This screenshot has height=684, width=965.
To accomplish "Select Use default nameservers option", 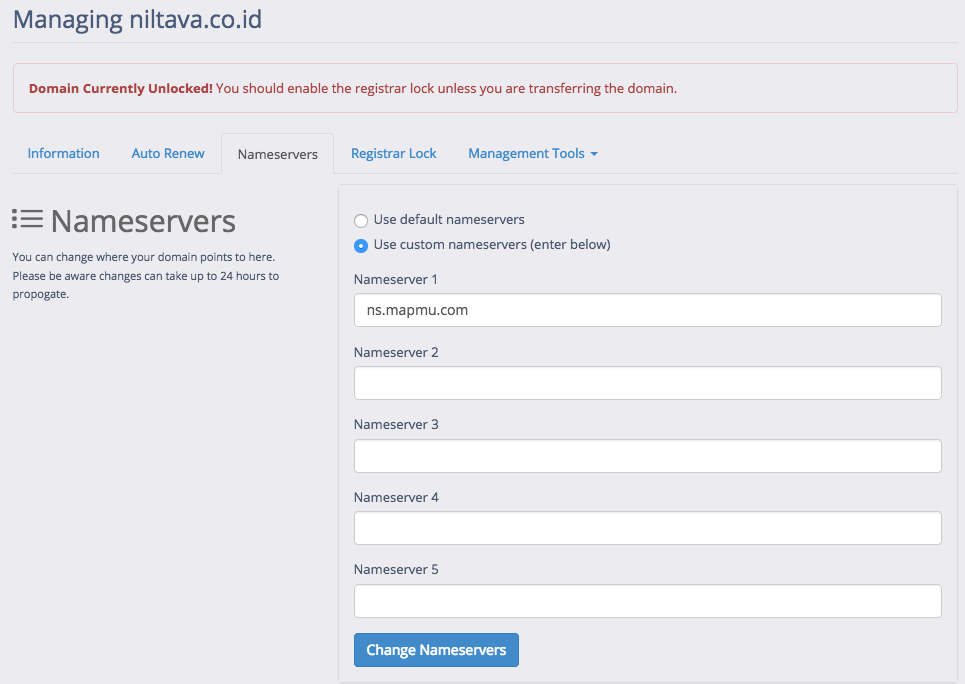I will click(x=361, y=220).
